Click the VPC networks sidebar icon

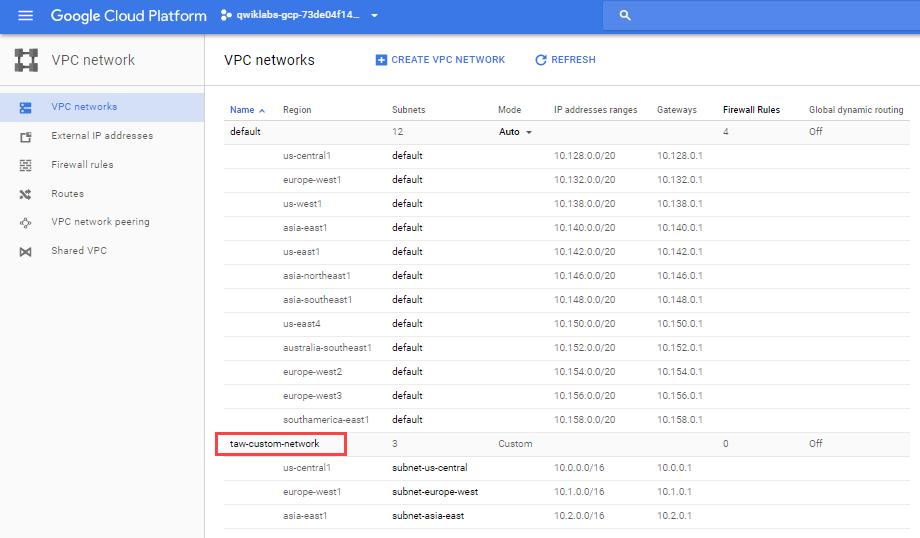25,107
